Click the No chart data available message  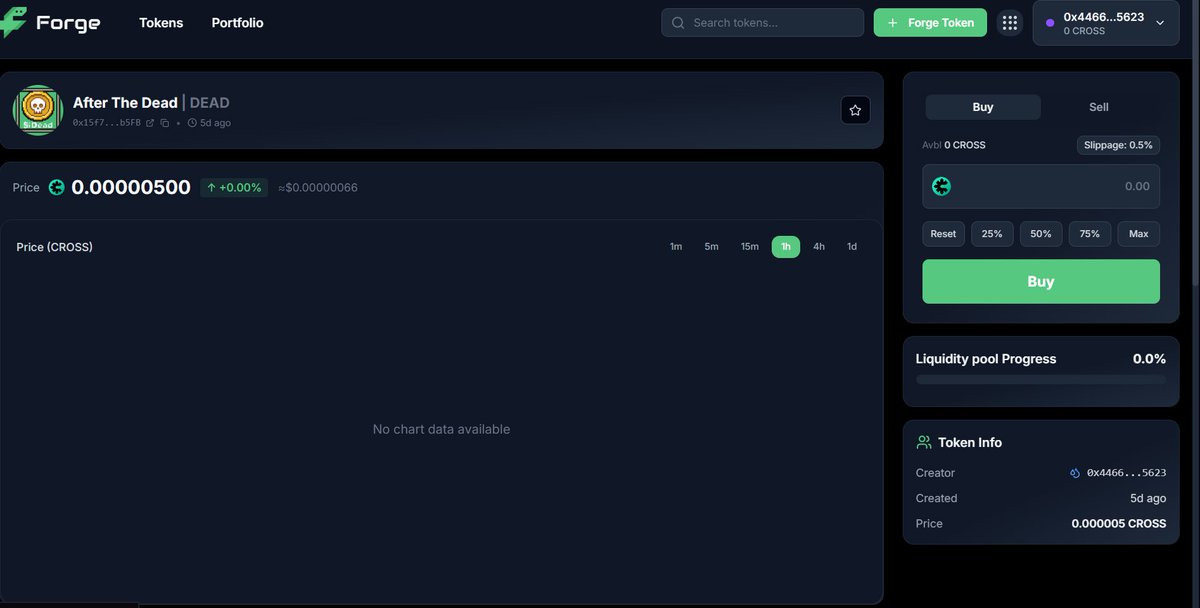pos(441,429)
